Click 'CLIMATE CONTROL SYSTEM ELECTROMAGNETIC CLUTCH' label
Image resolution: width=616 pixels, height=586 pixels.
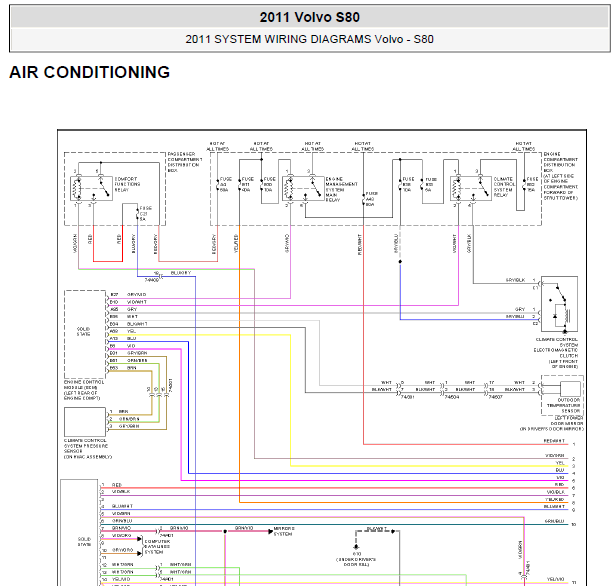[x=557, y=348]
